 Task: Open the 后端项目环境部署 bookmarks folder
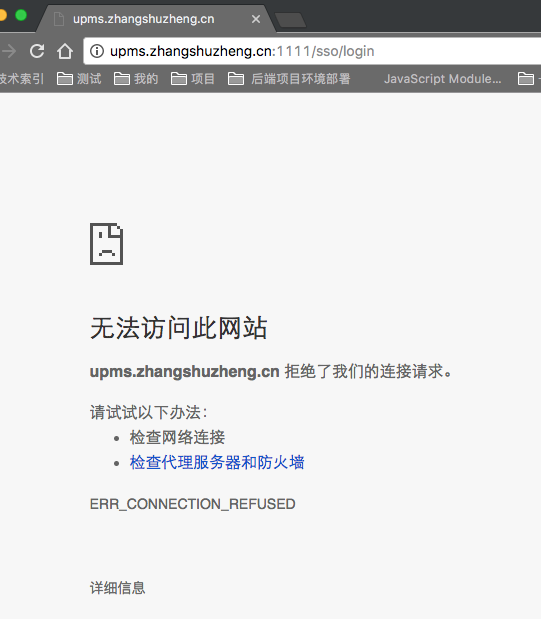click(289, 79)
